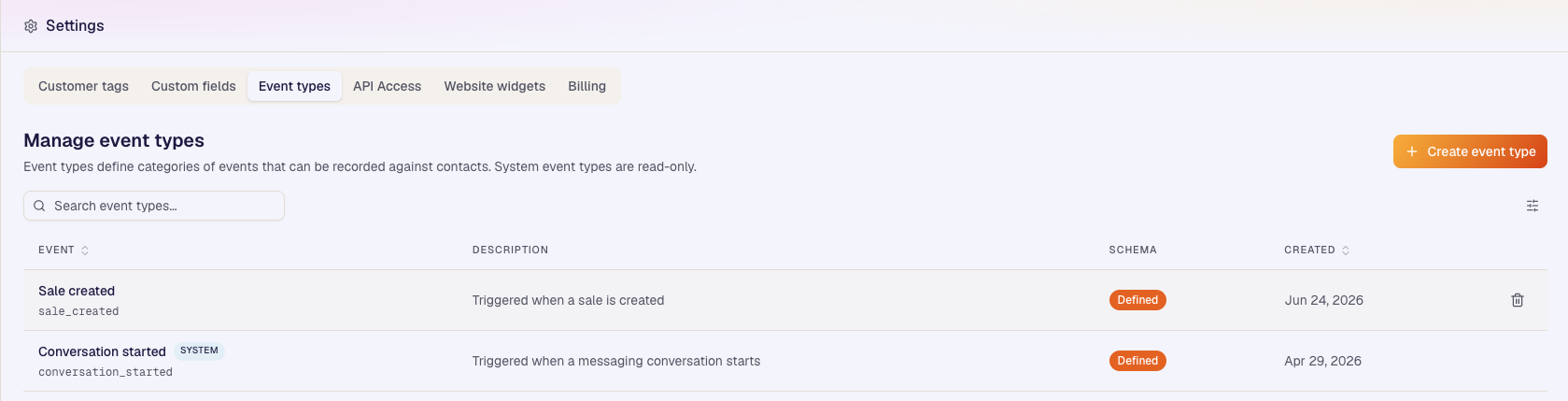Click the SYSTEM tag on Conversation started
1568x401 pixels.
199,351
